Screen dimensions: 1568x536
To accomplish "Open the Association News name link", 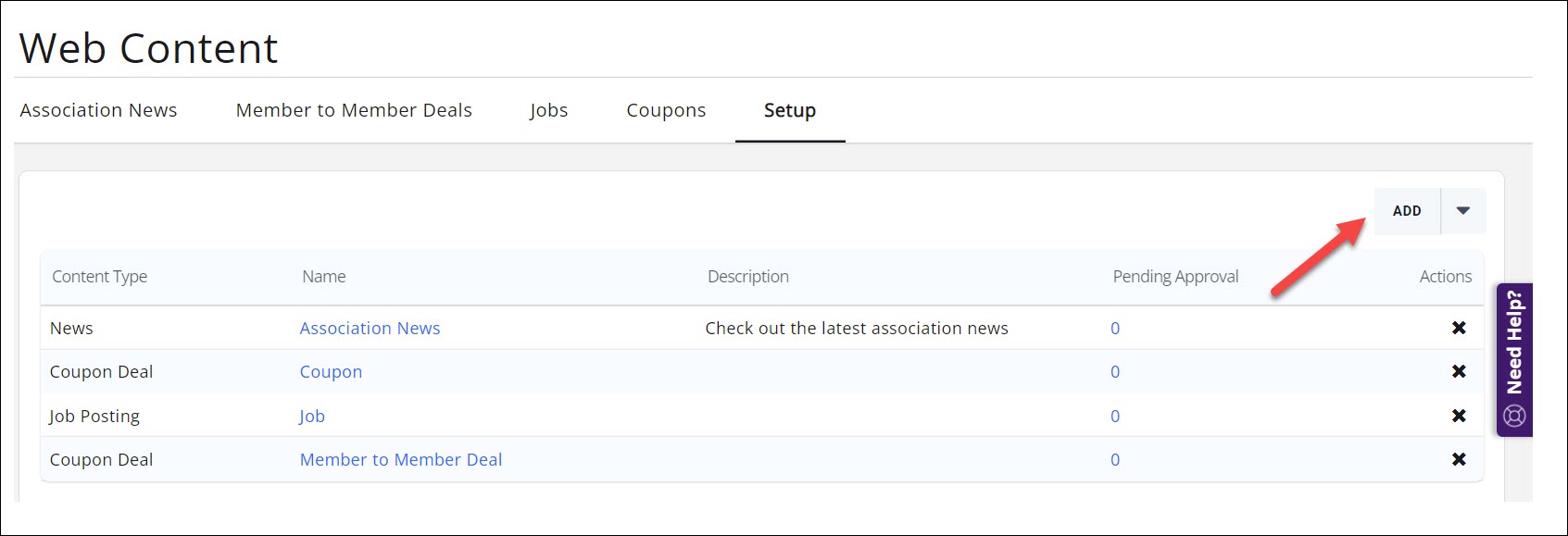I will [370, 329].
